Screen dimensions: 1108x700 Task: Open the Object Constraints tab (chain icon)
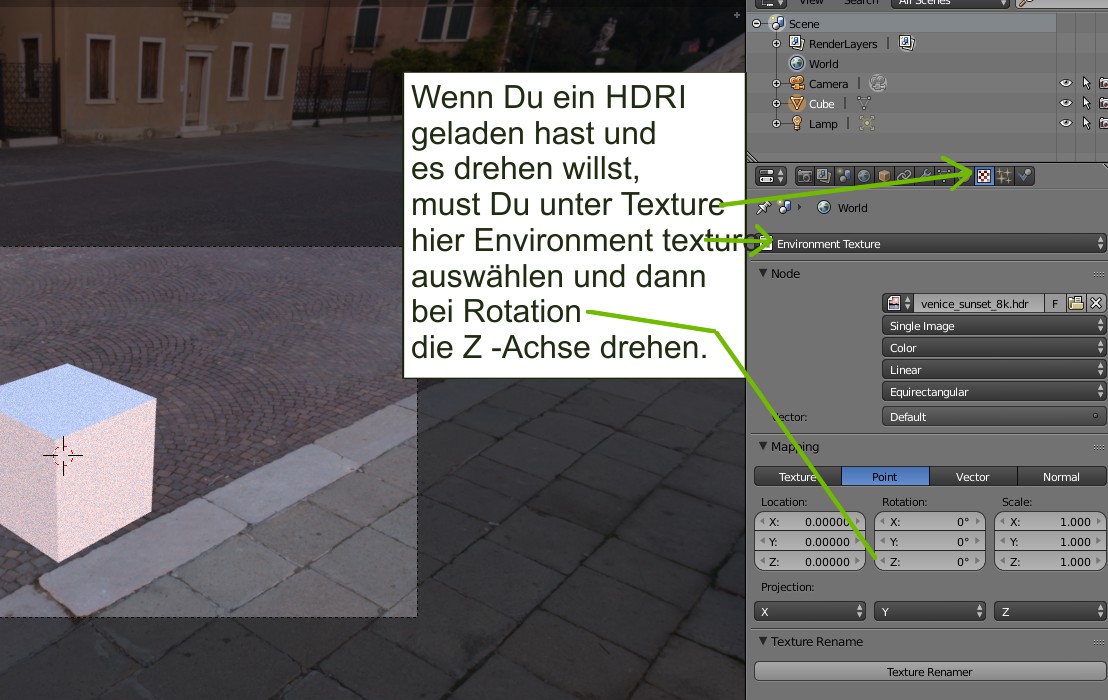click(904, 176)
